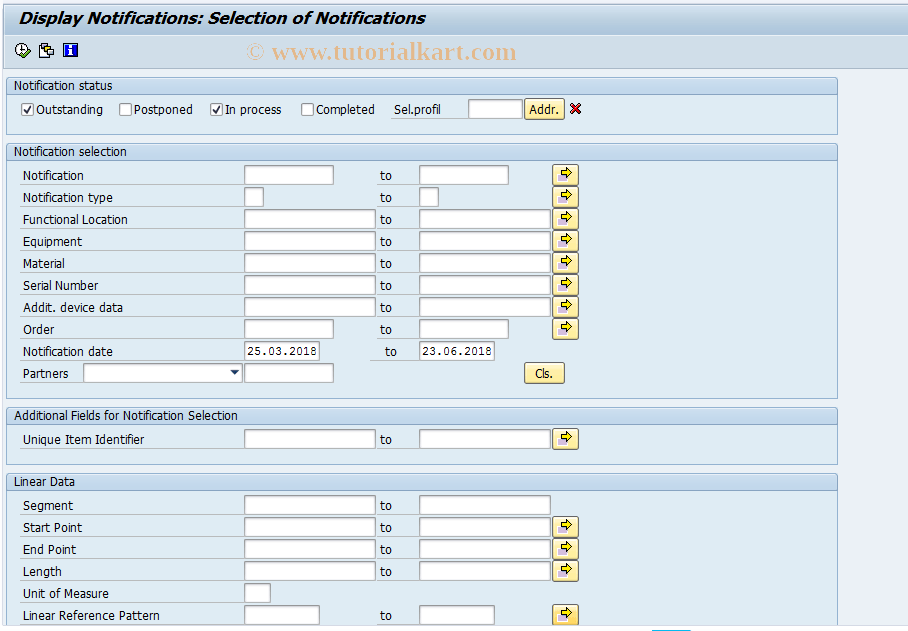Click the Get Variant icon

46,50
